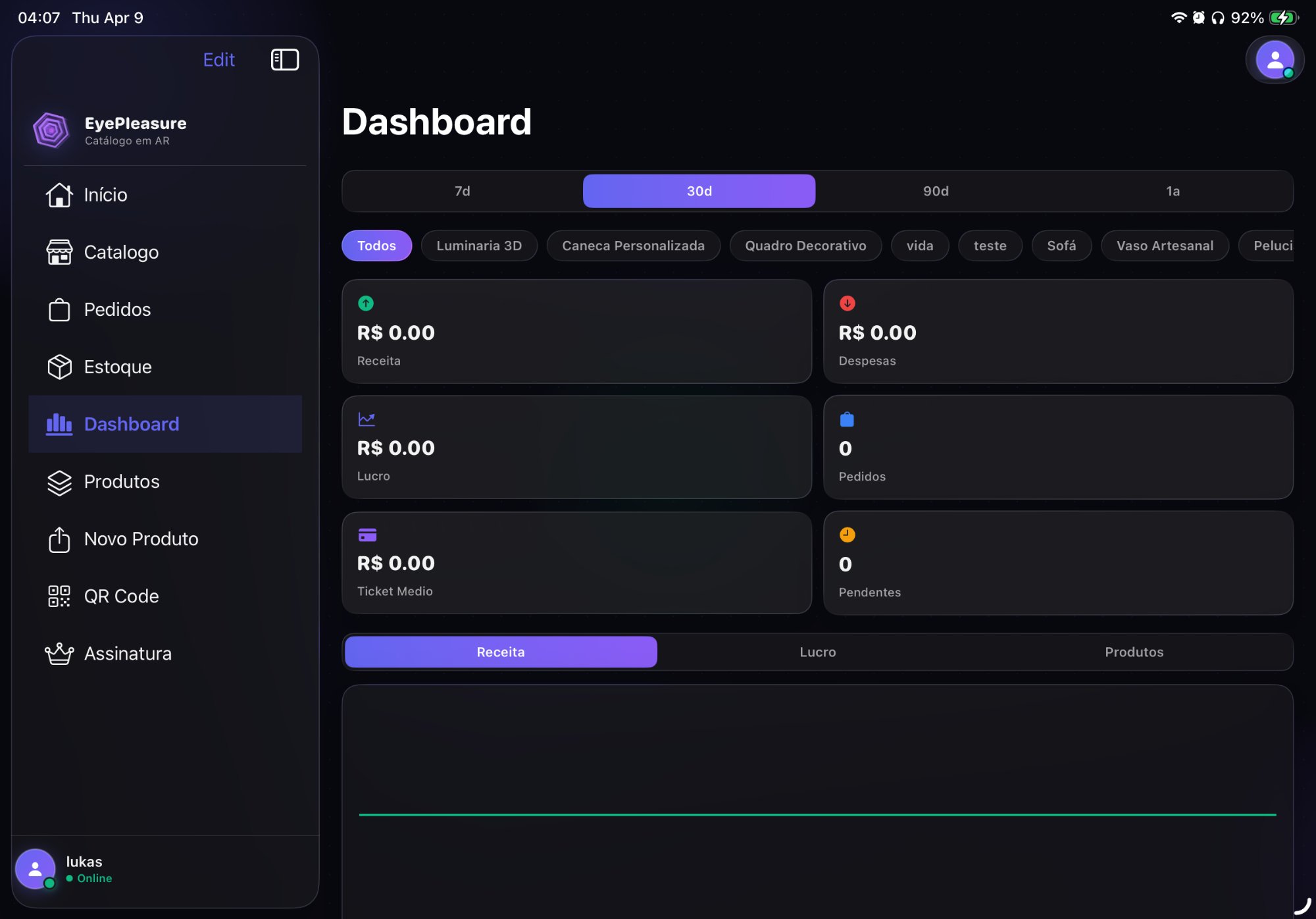
Task: Go to Início page
Action: click(x=165, y=195)
